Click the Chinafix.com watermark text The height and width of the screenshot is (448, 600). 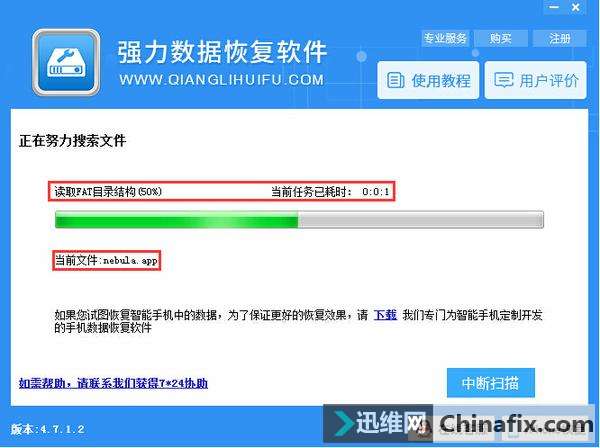pos(516,424)
